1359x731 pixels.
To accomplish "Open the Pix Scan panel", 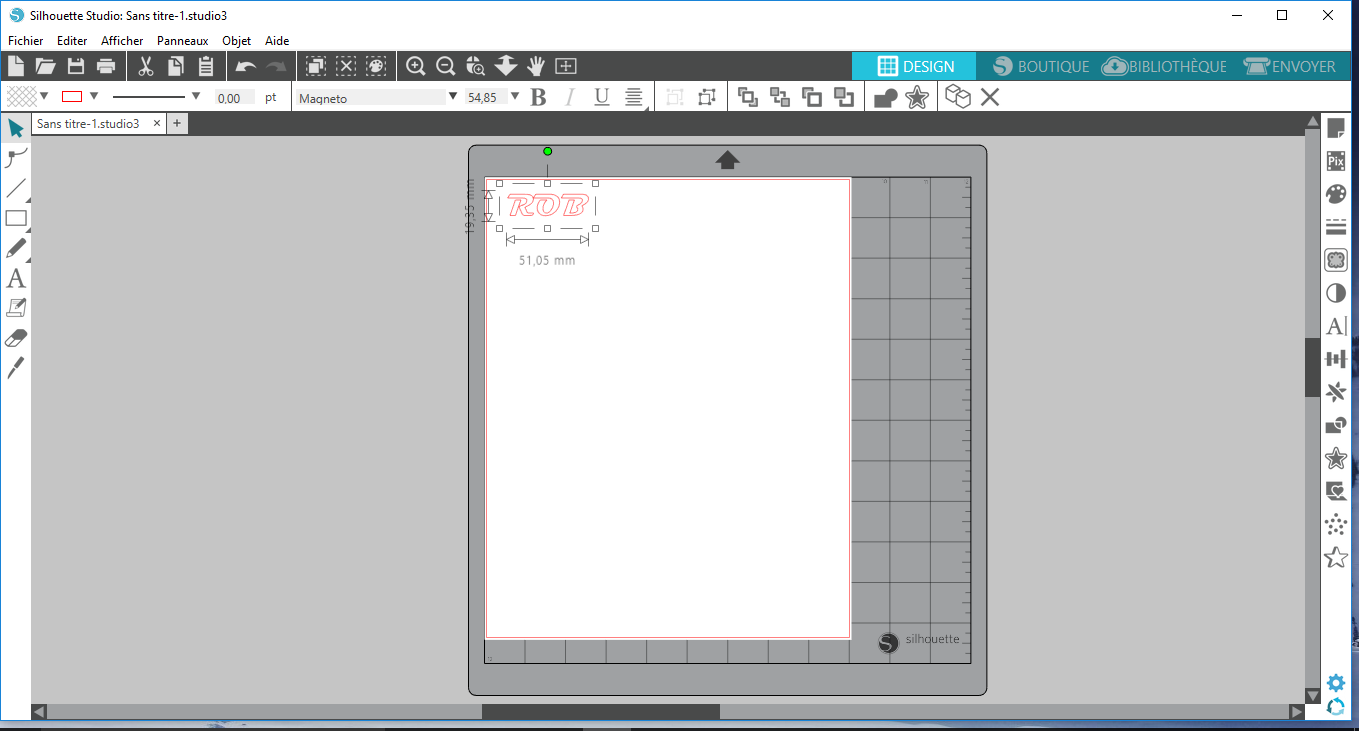I will 1335,161.
